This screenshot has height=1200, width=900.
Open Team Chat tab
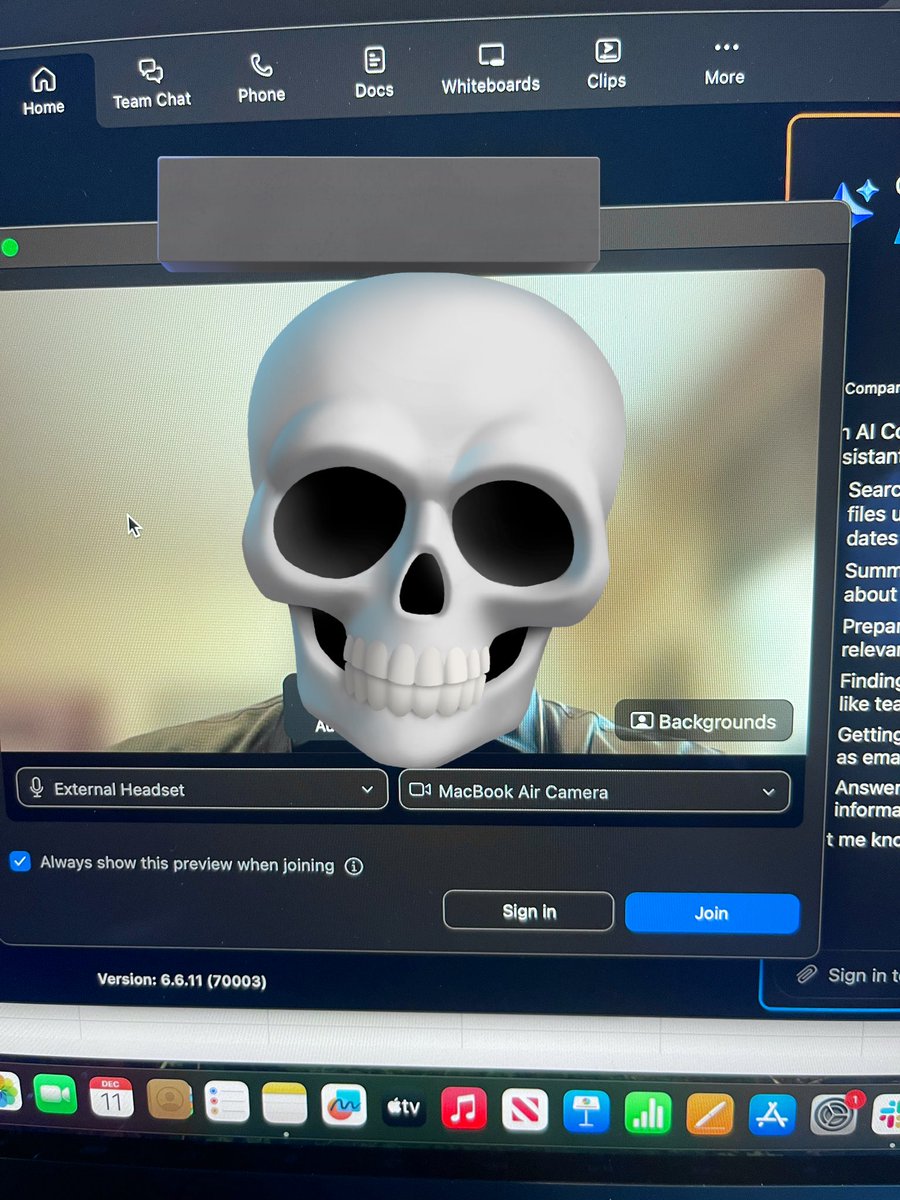coord(151,84)
